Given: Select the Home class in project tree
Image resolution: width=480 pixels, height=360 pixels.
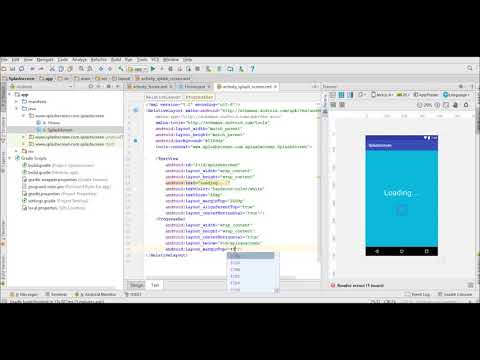Looking at the screenshot, I should [x=54, y=123].
